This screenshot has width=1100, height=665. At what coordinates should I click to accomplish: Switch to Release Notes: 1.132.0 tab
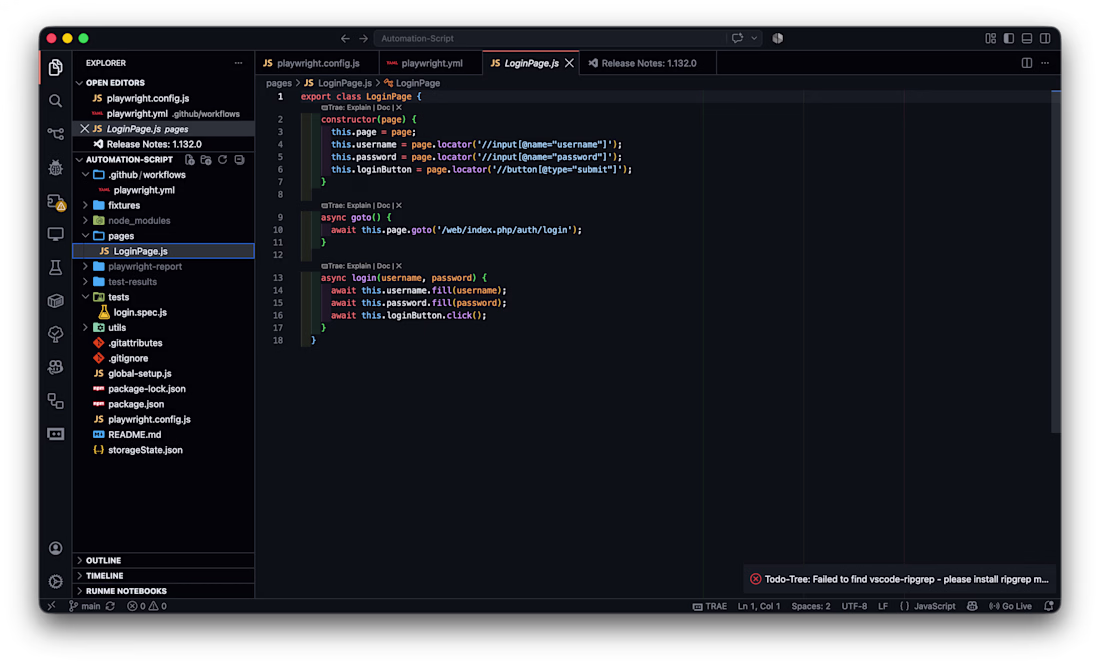click(648, 63)
